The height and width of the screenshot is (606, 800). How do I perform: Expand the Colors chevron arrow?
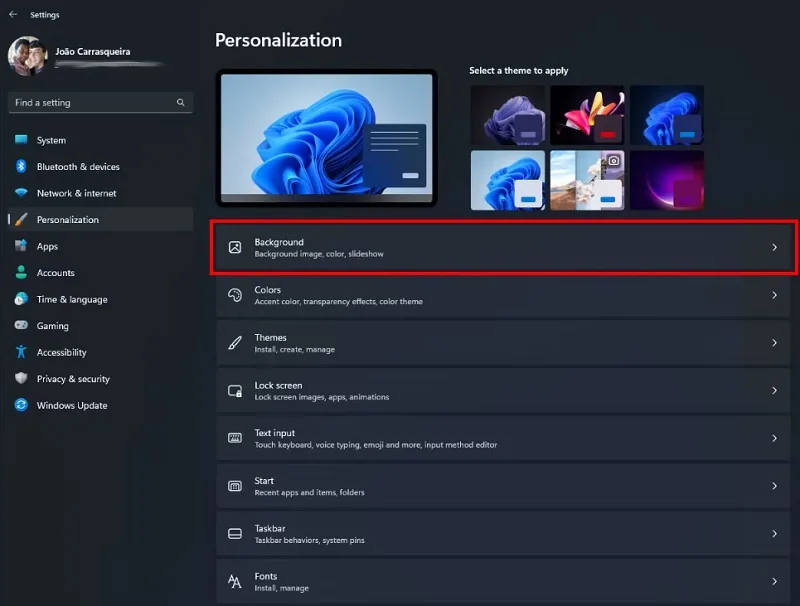click(774, 295)
